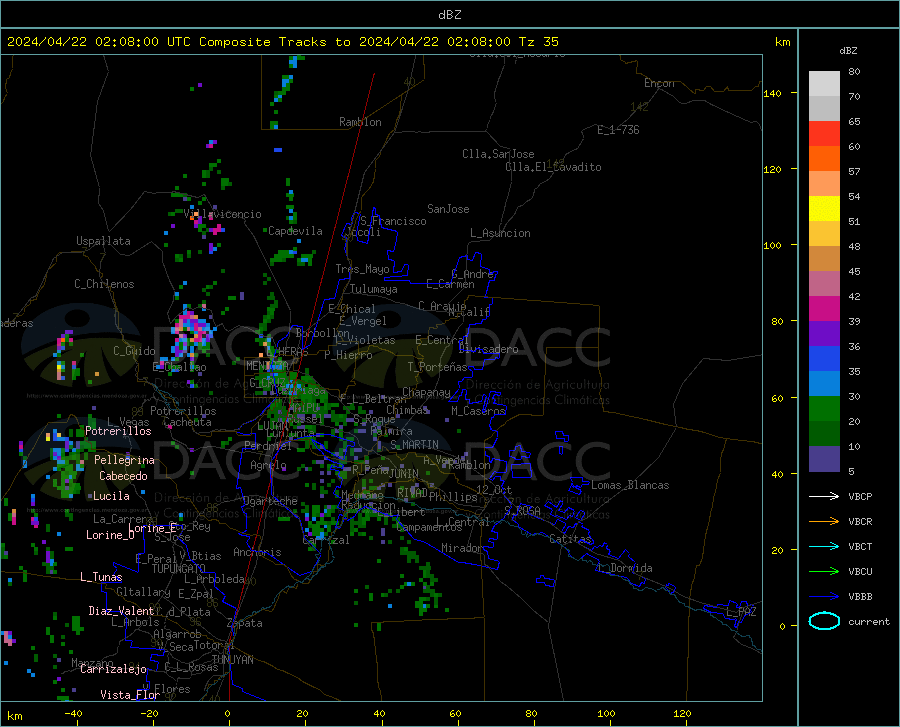Click the 100 km tick on vertical axis

[x=772, y=246]
